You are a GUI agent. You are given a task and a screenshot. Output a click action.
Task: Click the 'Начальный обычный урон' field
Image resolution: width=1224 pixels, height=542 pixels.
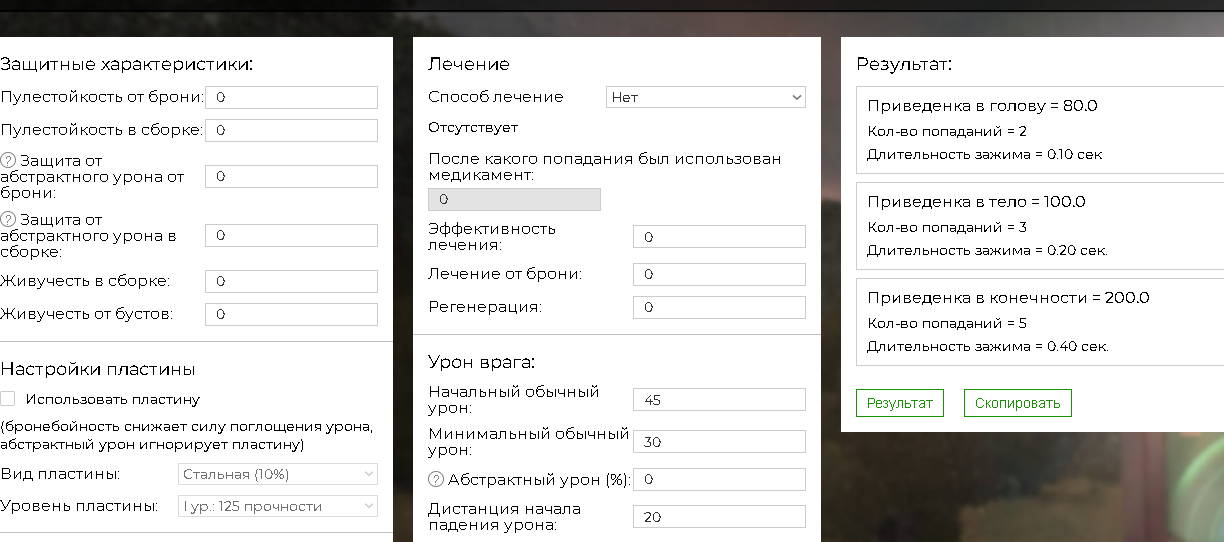point(719,400)
